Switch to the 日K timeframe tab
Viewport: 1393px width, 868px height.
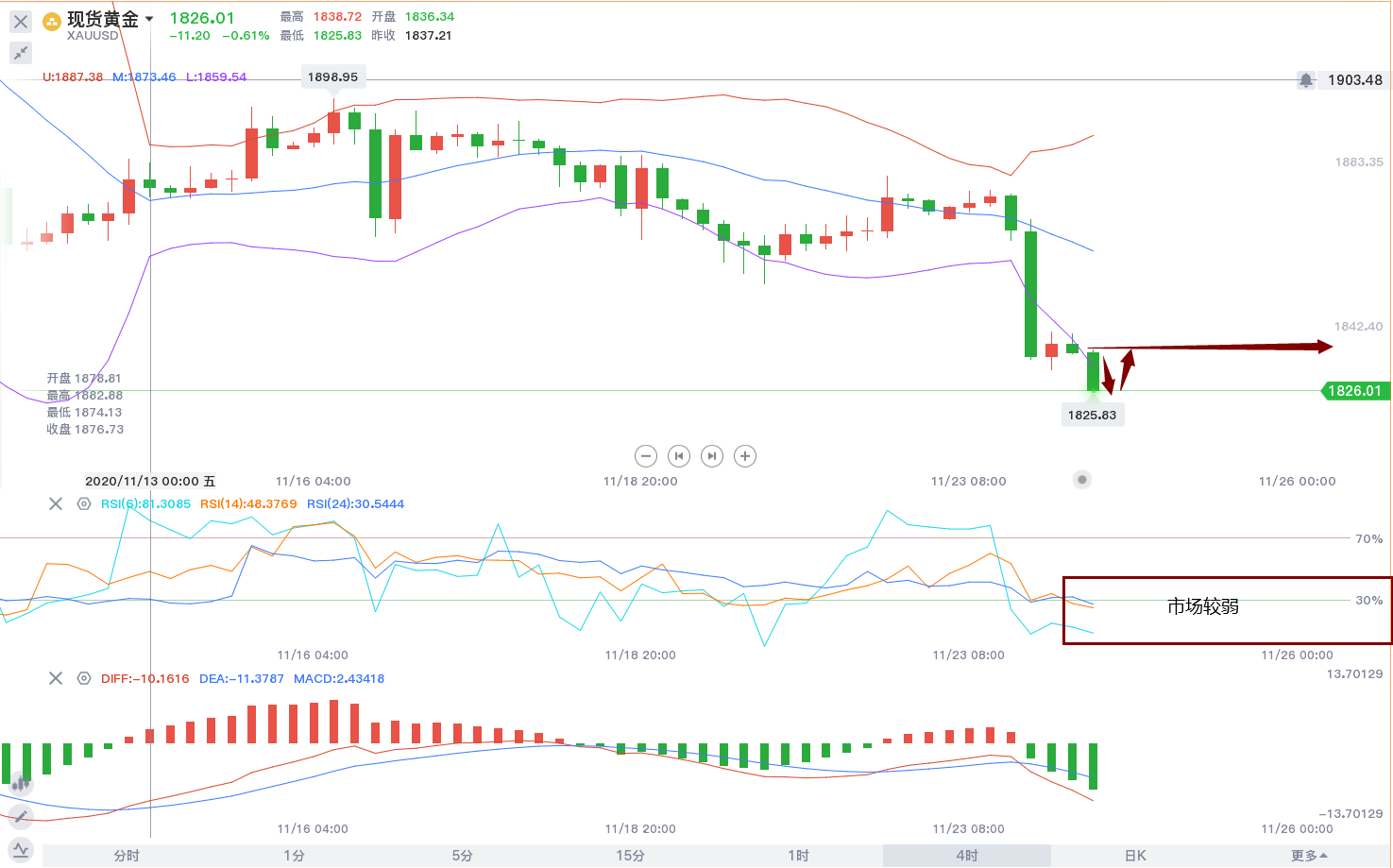[1135, 856]
